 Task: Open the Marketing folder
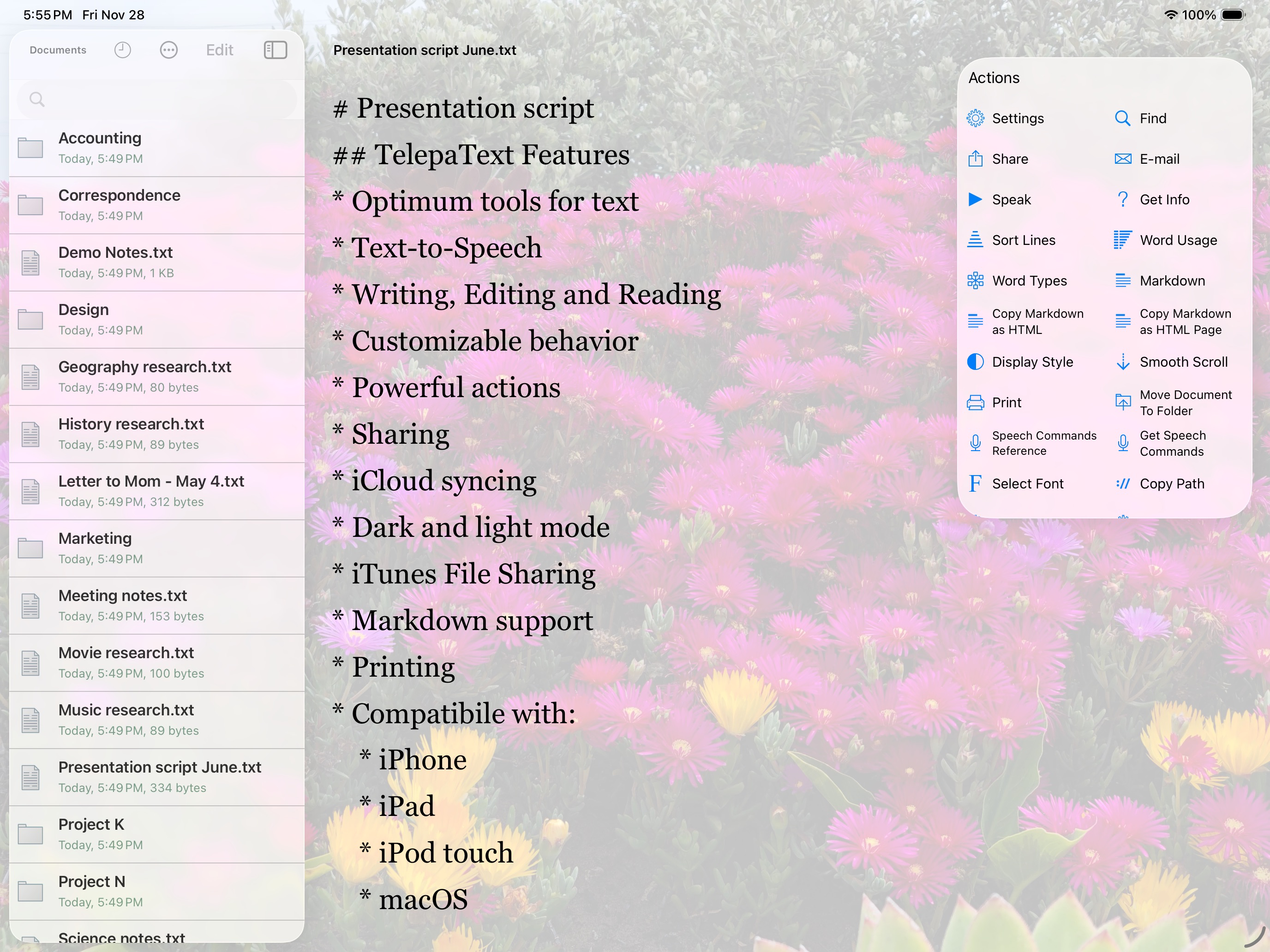coord(157,548)
